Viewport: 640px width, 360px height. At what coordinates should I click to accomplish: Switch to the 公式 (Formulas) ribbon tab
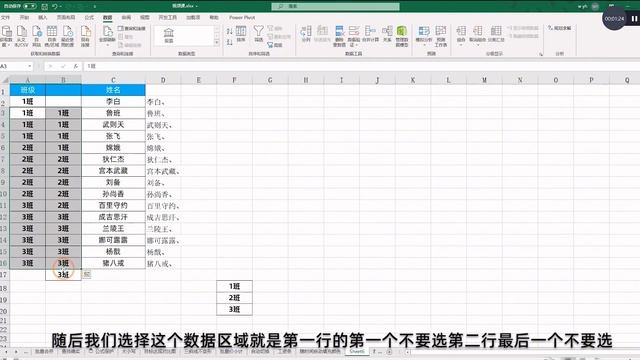pyautogui.click(x=89, y=18)
